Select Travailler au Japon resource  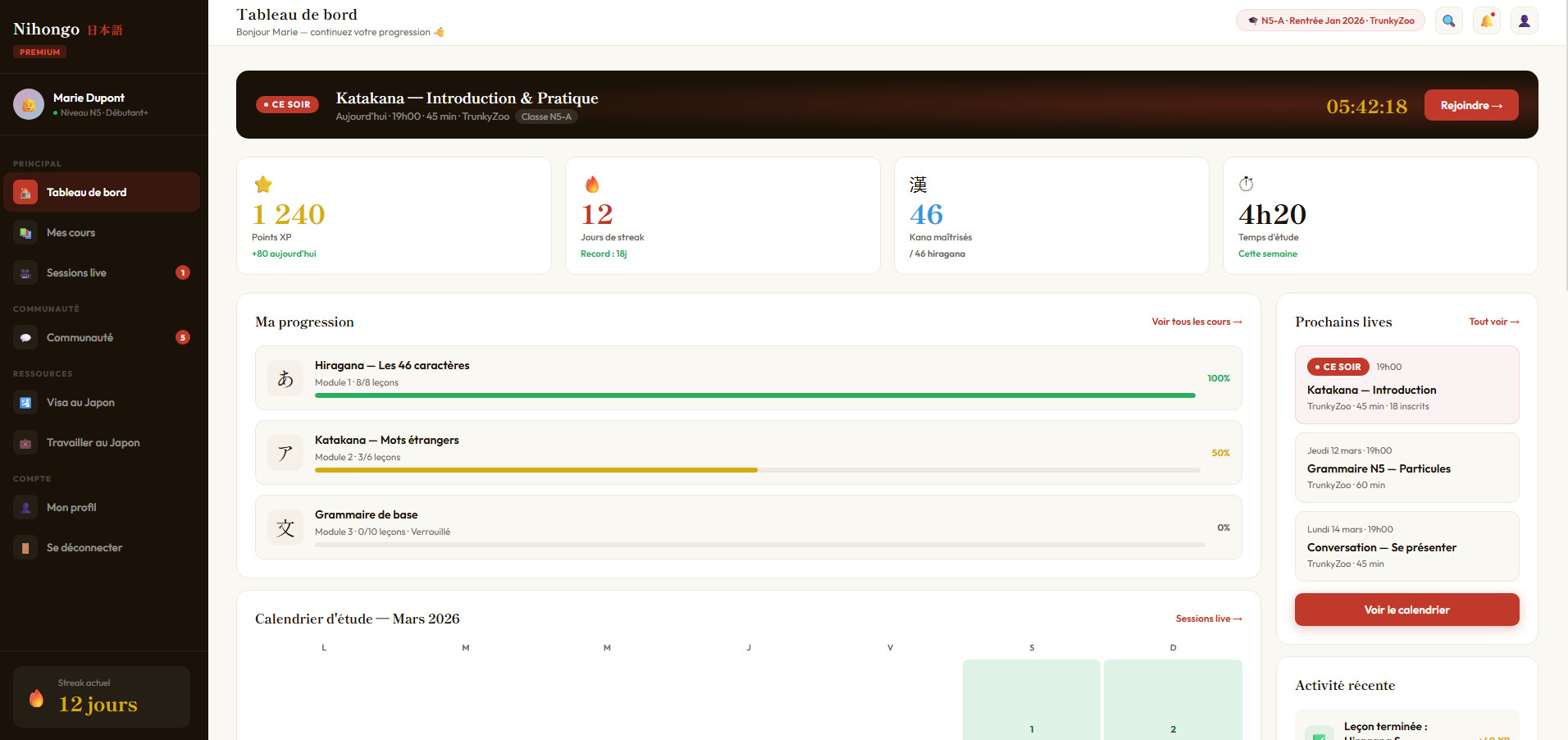[x=102, y=443]
